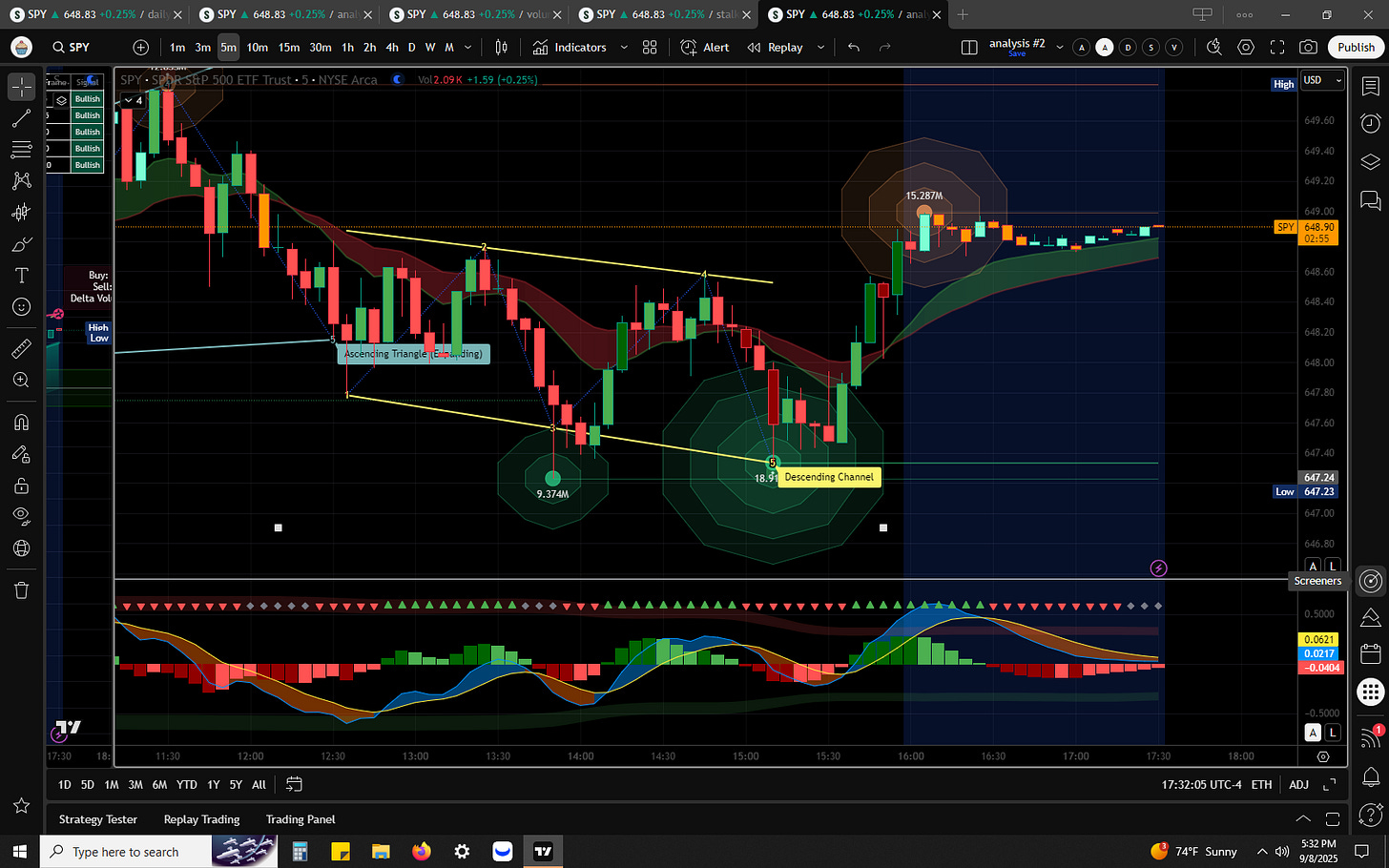Open the economic calendar panel

point(1370,654)
